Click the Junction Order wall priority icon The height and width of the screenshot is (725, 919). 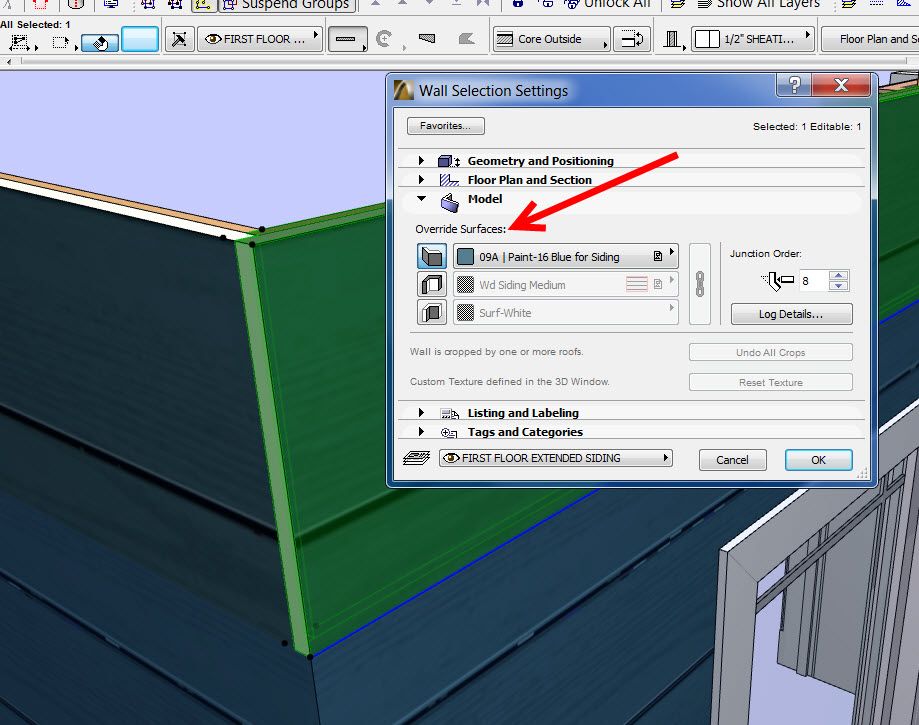[778, 281]
